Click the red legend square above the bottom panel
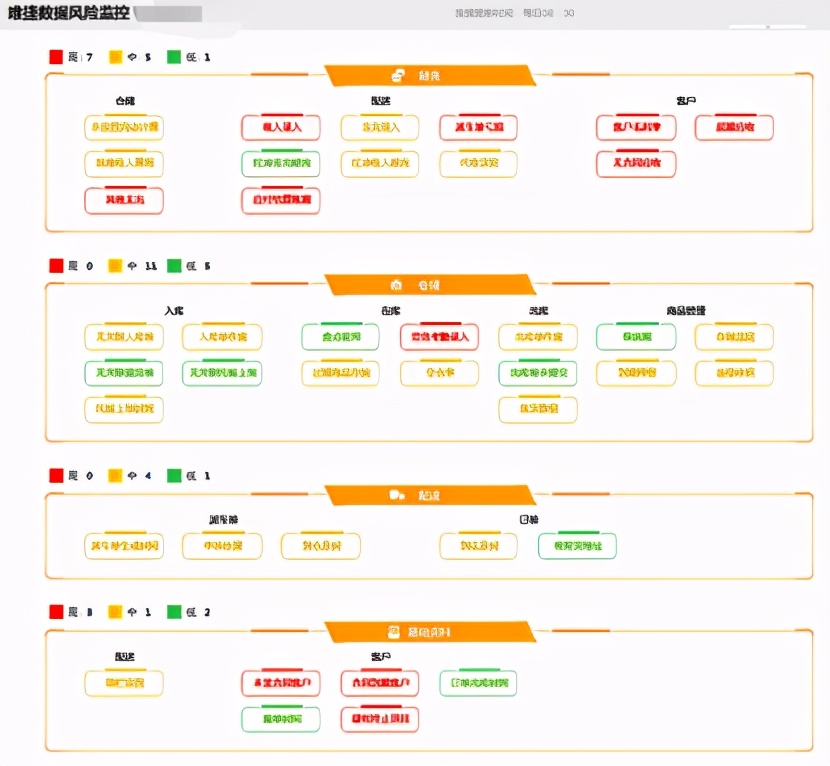Viewport: 830px width, 766px height. 57,612
